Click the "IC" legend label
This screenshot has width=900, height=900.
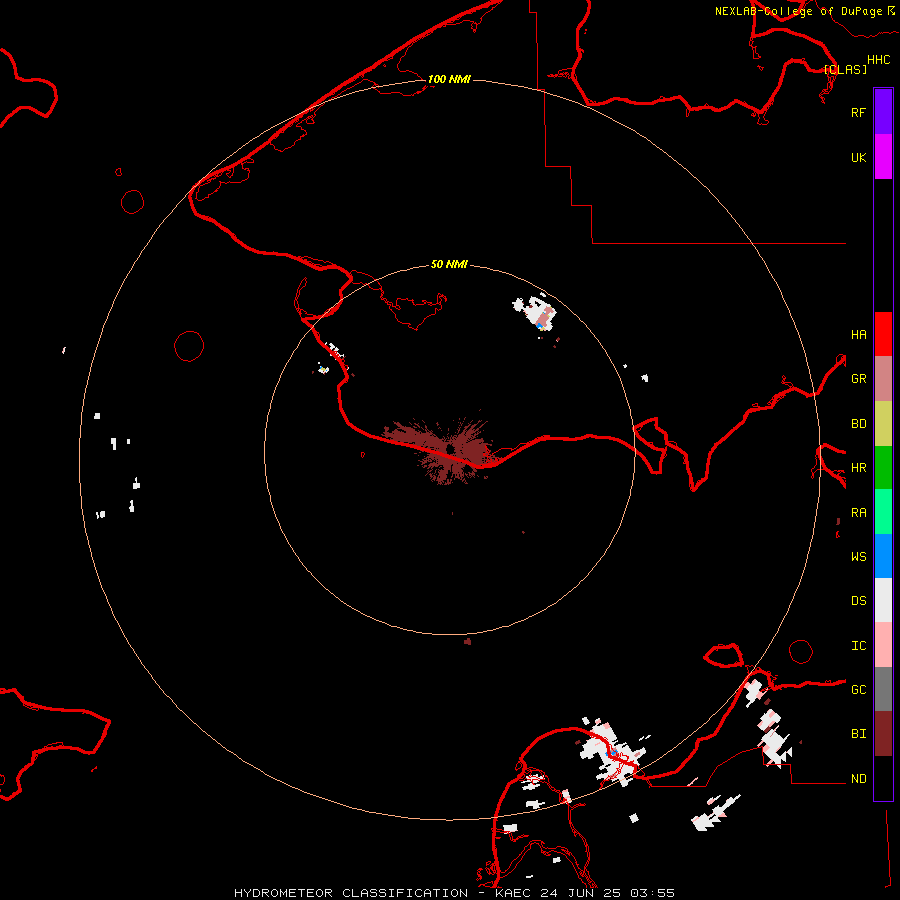click(x=858, y=645)
